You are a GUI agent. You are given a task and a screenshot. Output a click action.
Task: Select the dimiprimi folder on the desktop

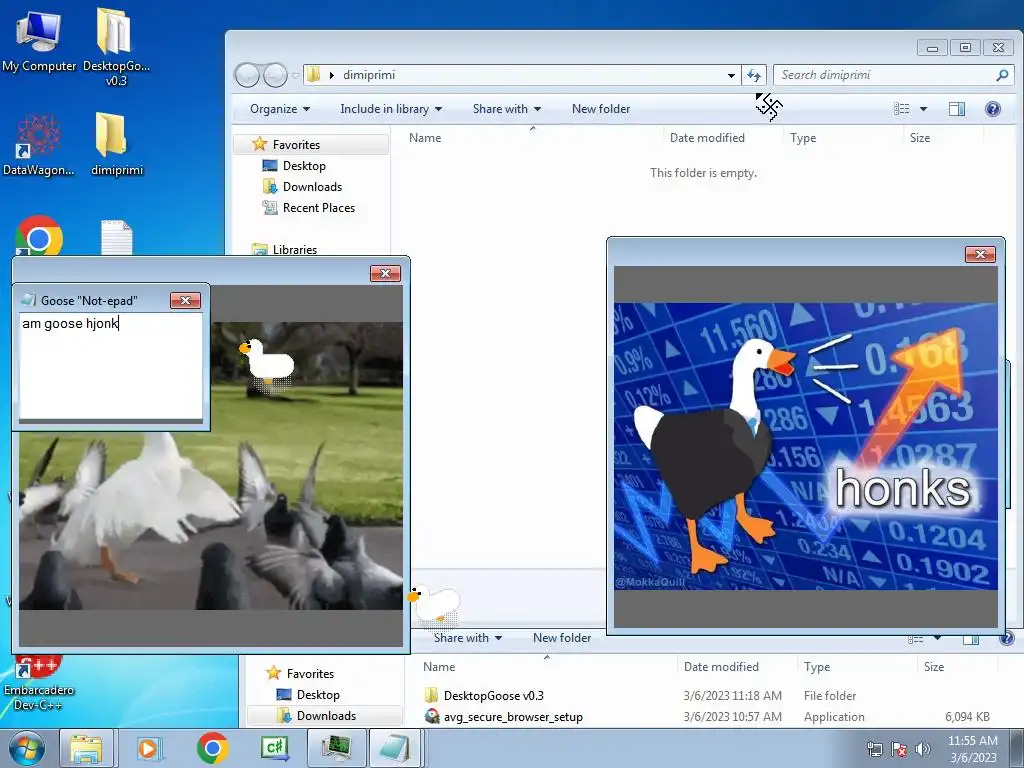tap(116, 145)
